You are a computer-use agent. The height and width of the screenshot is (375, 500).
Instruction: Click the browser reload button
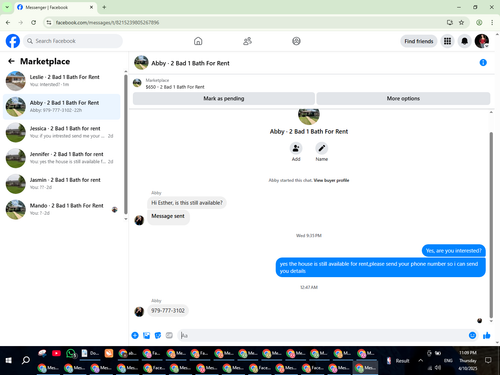click(33, 22)
